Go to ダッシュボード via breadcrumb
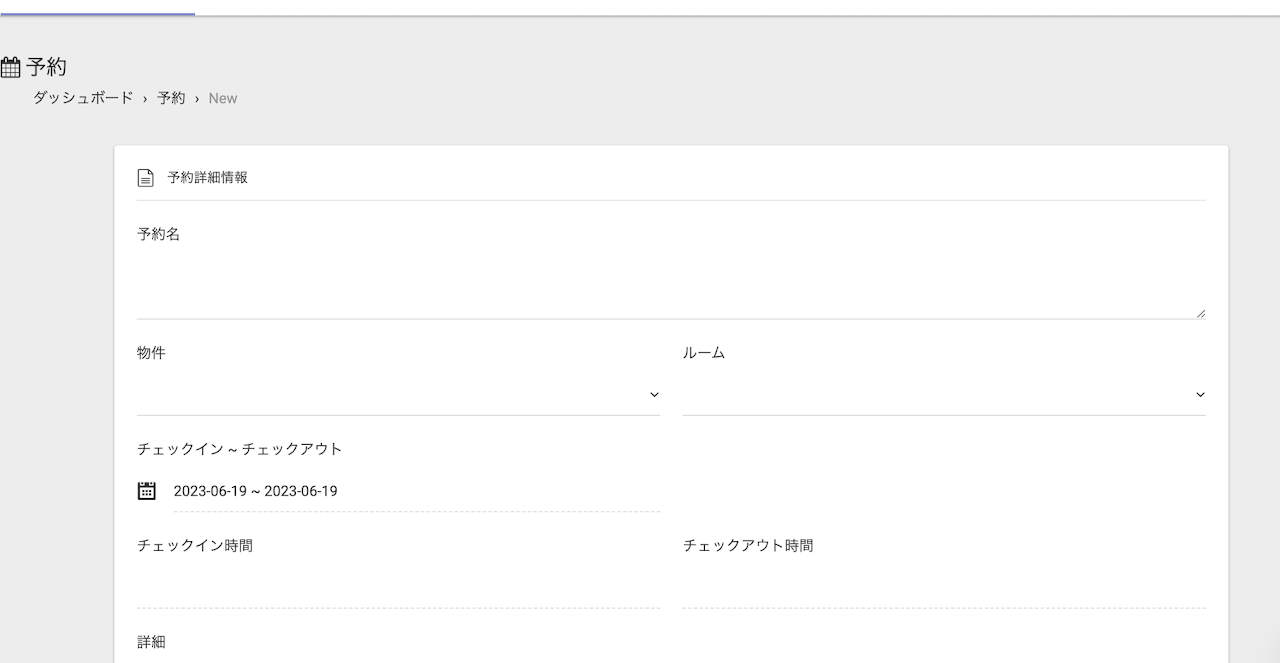The height and width of the screenshot is (663, 1280). click(x=83, y=98)
